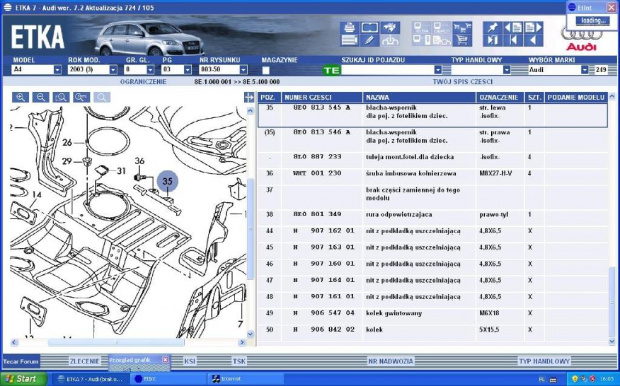Viewport: 620px width, 386px height.
Task: Open the bottom TYP HANDLOWY tab
Action: click(x=544, y=361)
